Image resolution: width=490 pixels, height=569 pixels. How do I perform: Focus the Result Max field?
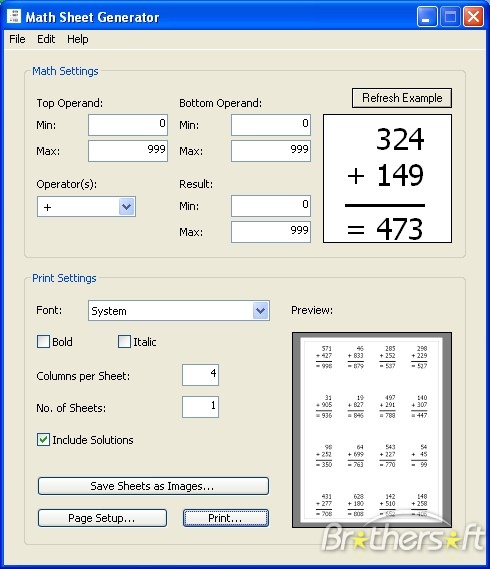271,232
